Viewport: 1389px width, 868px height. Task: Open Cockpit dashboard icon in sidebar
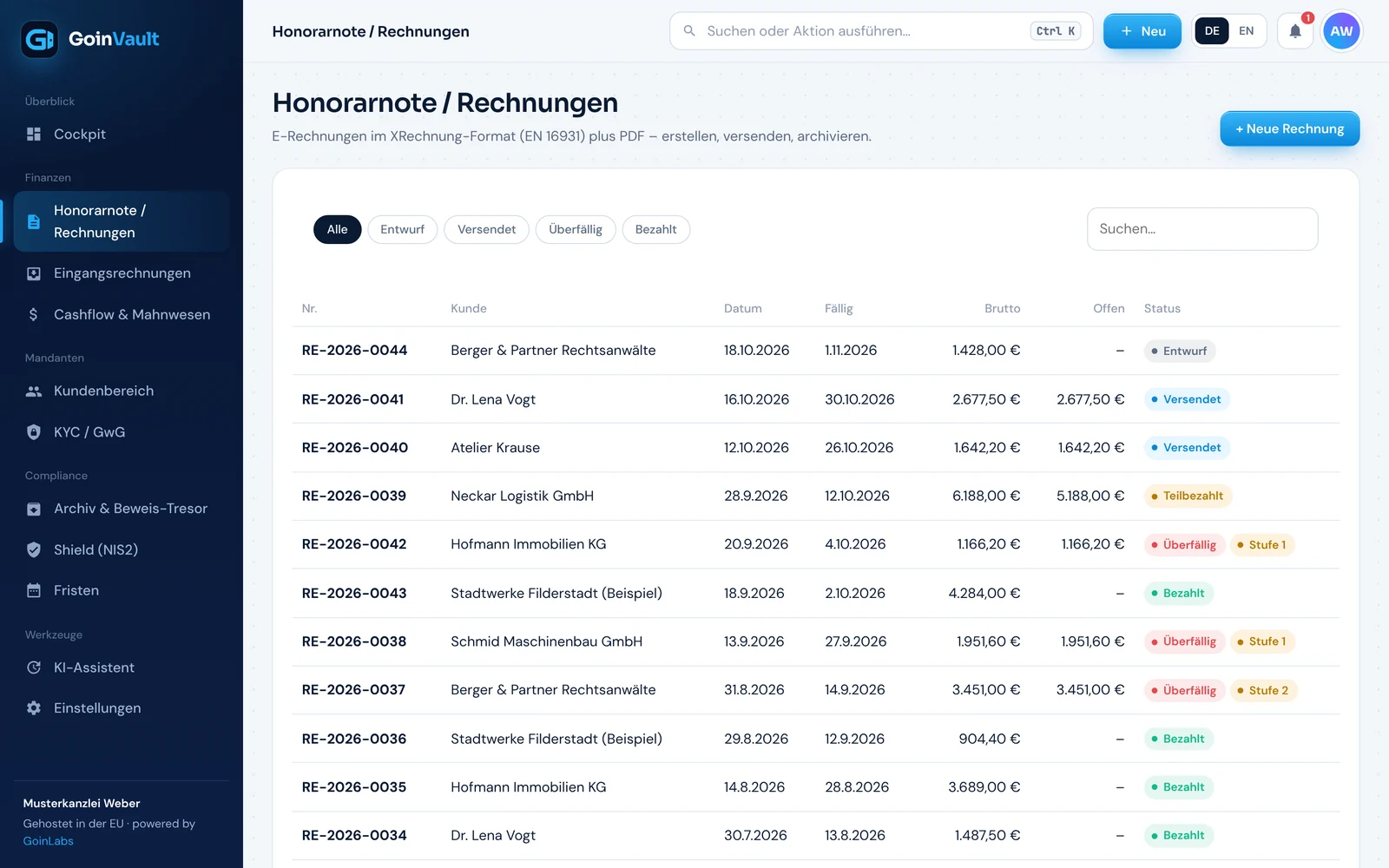(x=34, y=134)
